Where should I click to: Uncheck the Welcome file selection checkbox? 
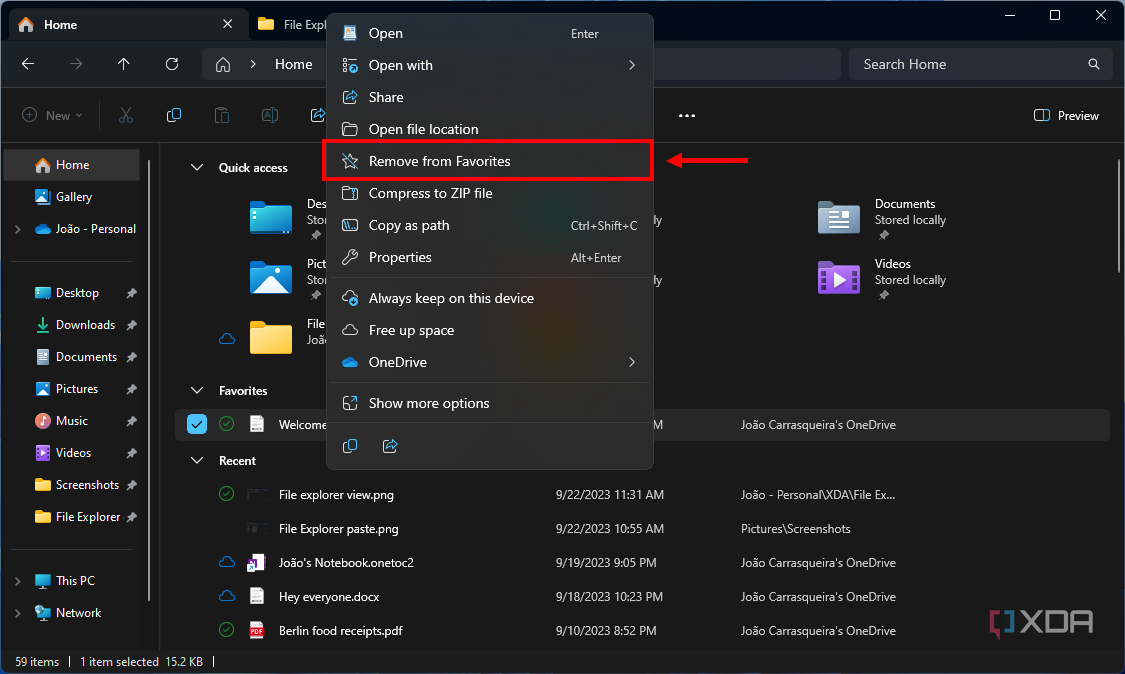(x=196, y=424)
